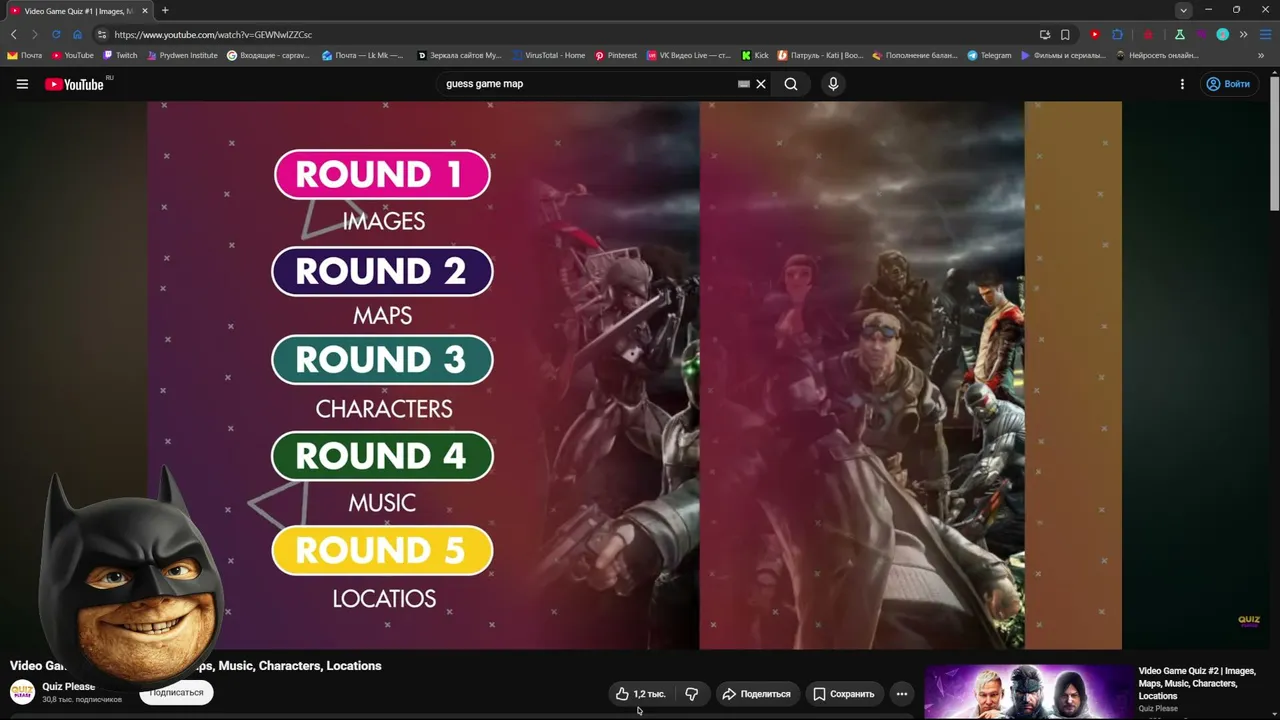The width and height of the screenshot is (1280, 720).
Task: Close the Video Game Quiz tab
Action: point(145,10)
